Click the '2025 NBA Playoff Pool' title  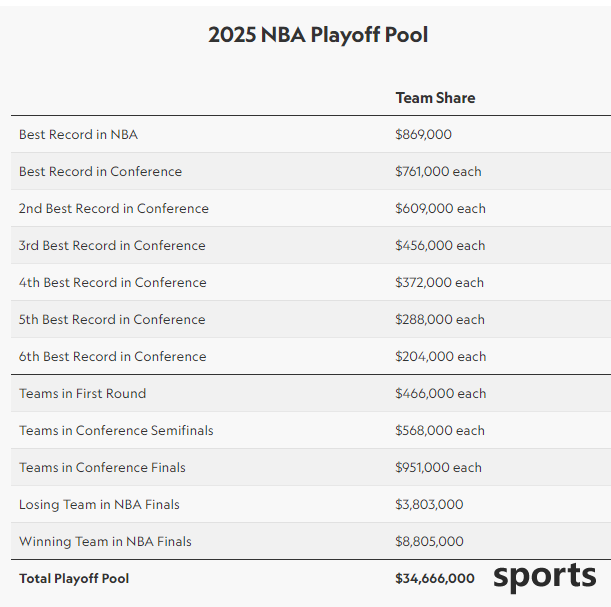click(318, 35)
